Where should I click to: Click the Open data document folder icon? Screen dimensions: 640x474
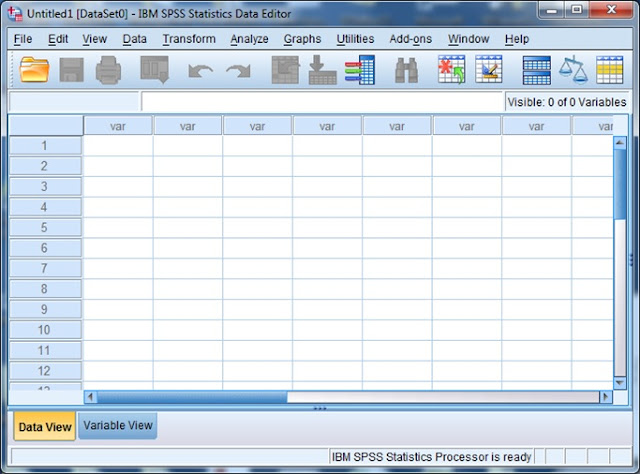34,70
